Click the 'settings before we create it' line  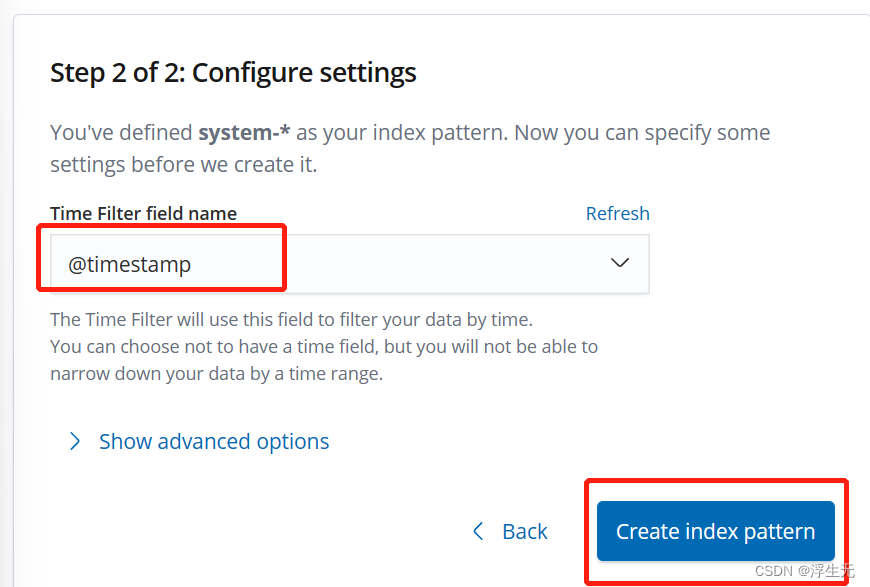coord(183,163)
